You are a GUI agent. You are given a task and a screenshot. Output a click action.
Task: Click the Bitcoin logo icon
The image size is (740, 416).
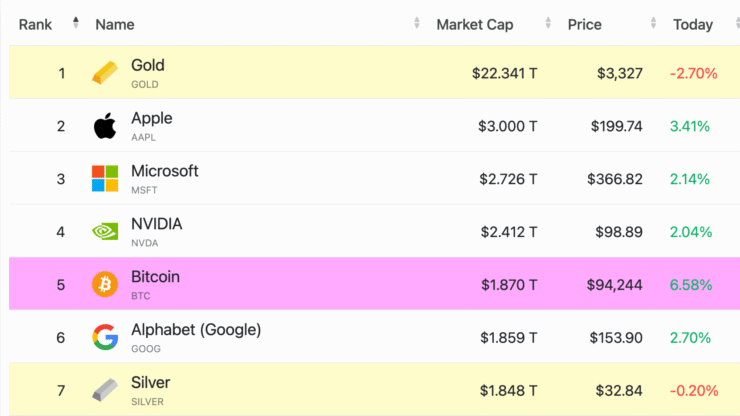(105, 284)
